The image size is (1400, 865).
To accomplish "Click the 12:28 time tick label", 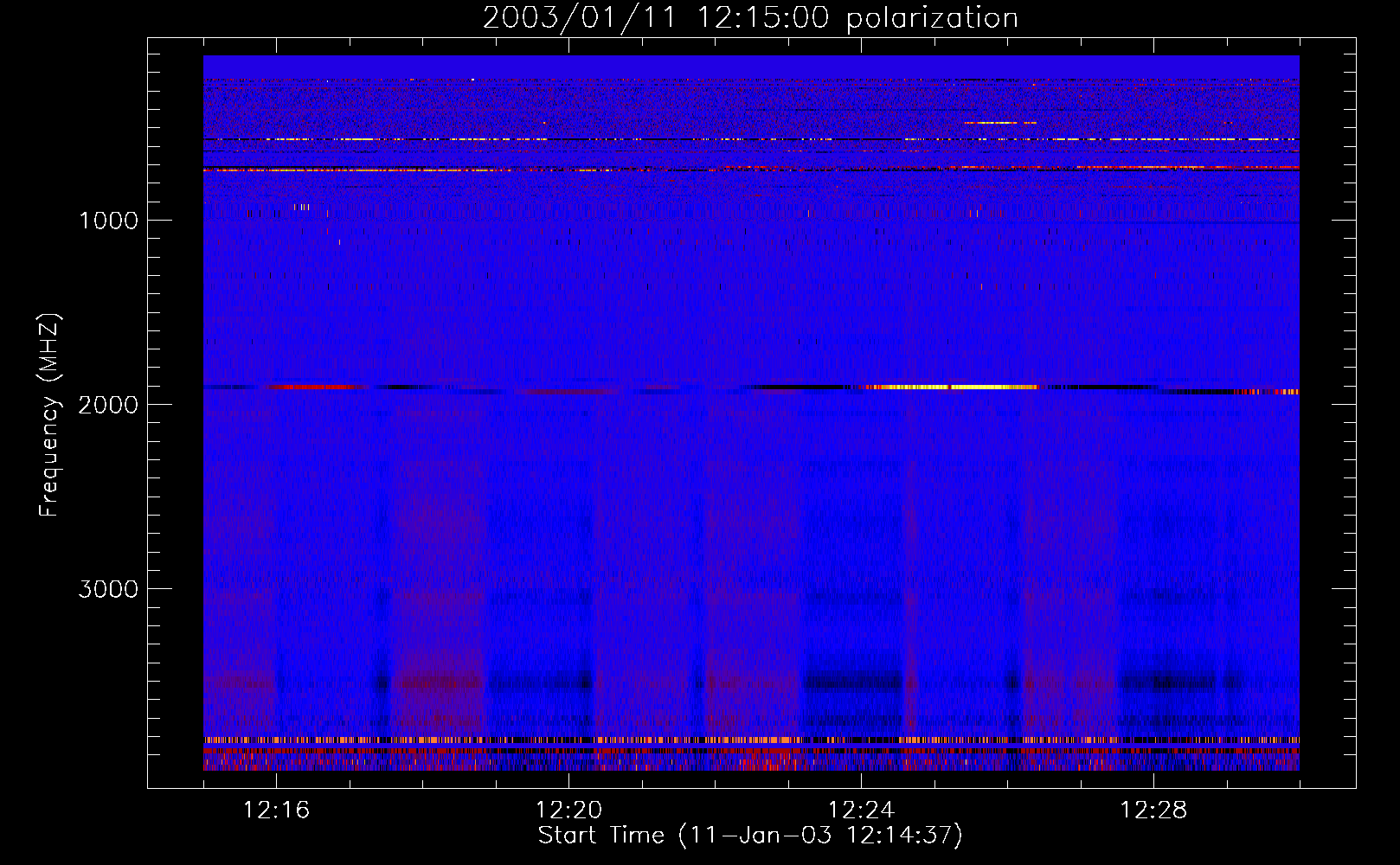I will tap(1153, 811).
